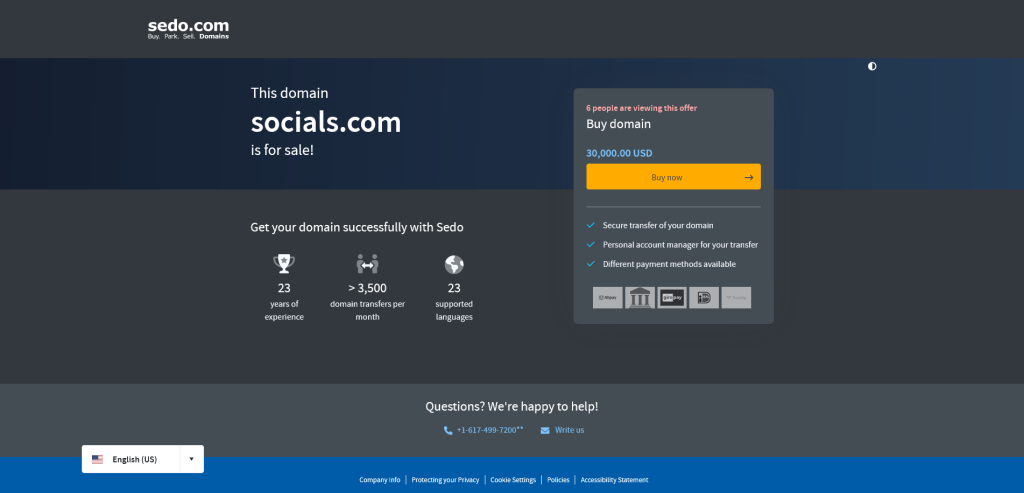The image size is (1024, 493).
Task: Click 'Different payment methods available' text
Action: (x=669, y=264)
